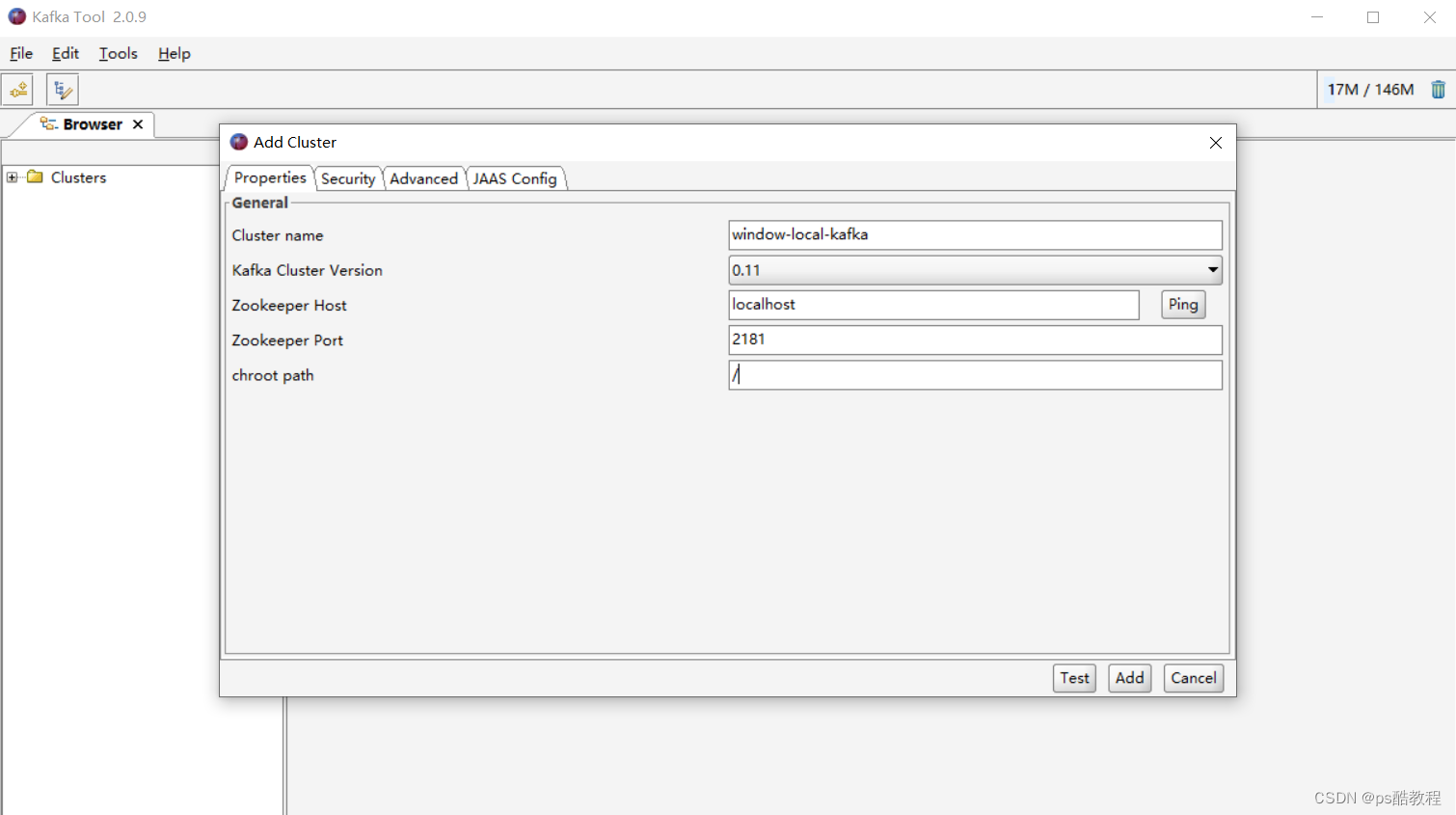Focus the Zookeeper Port input field
The height and width of the screenshot is (815, 1456).
coord(976,340)
